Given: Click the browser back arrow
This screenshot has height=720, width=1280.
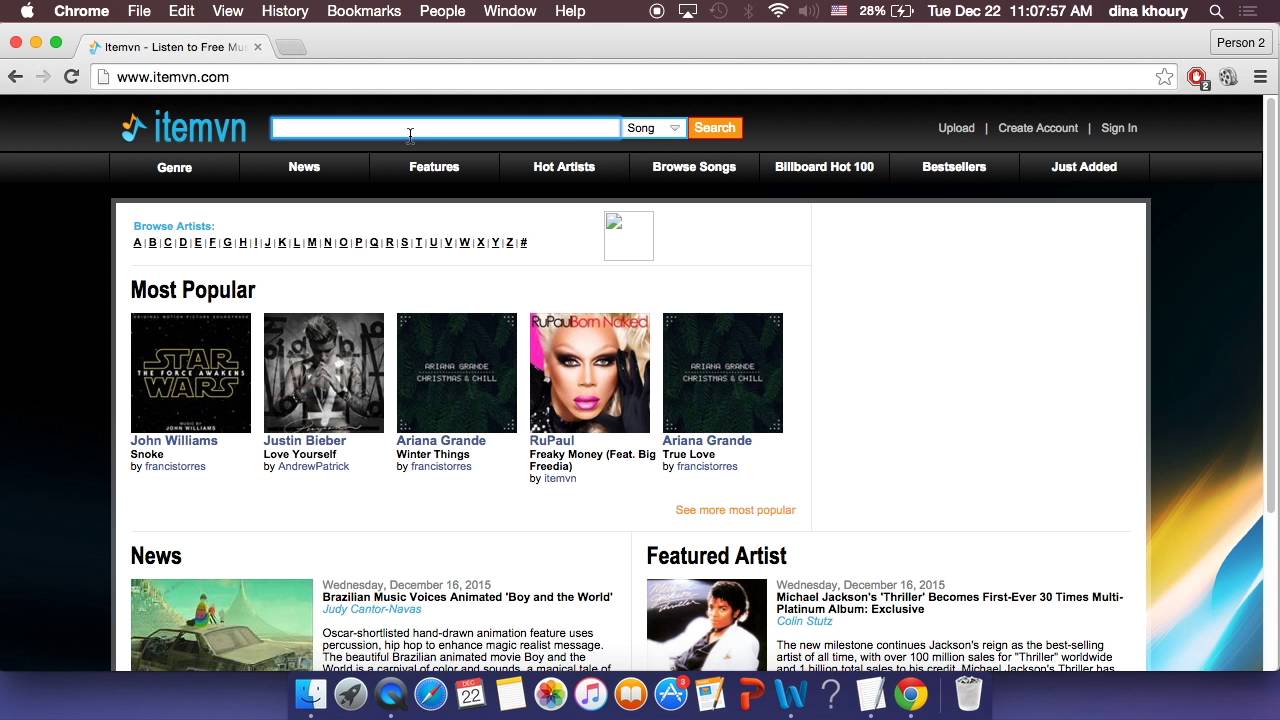Looking at the screenshot, I should tap(15, 77).
